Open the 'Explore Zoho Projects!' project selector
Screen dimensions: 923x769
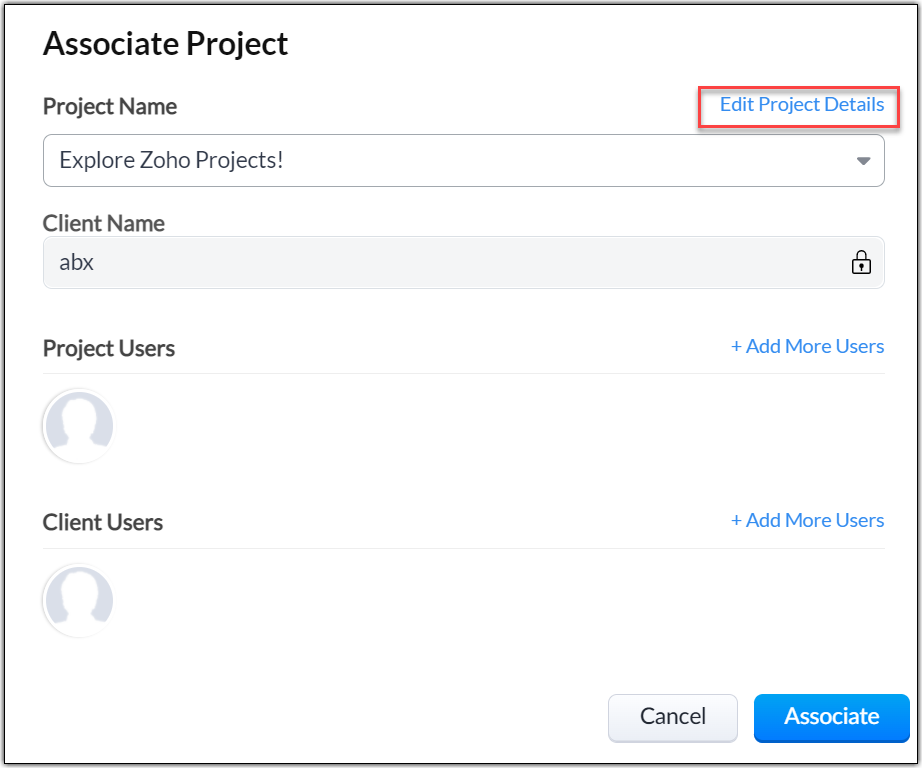click(x=440, y=160)
